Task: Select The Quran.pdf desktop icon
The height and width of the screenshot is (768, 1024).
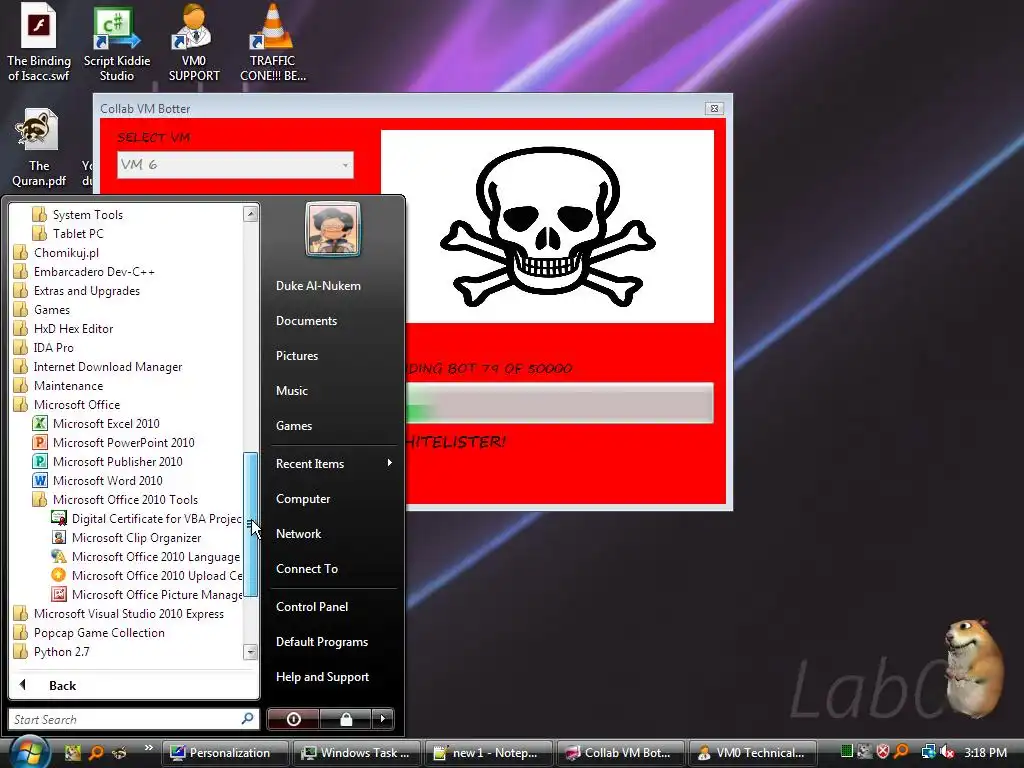Action: point(39,148)
